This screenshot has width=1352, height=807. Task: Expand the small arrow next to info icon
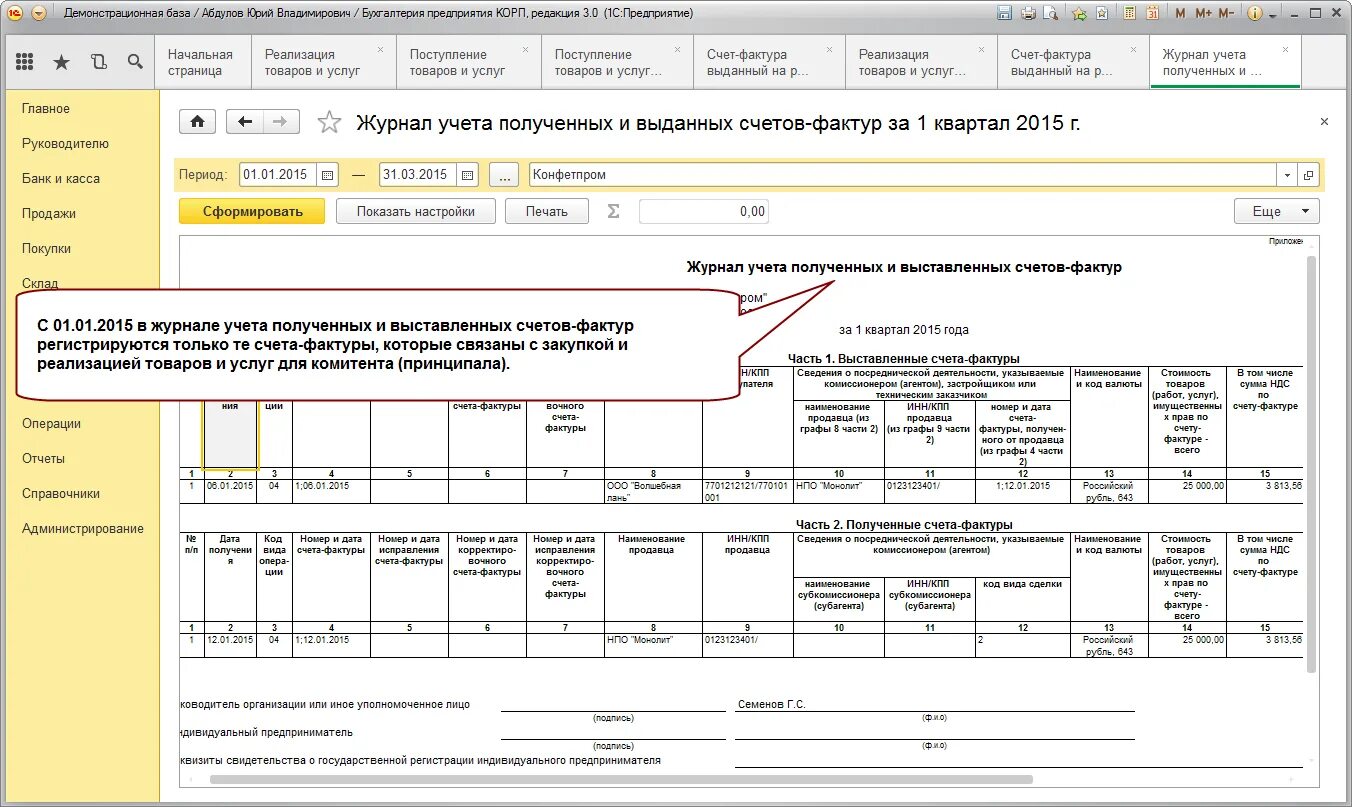point(1272,14)
